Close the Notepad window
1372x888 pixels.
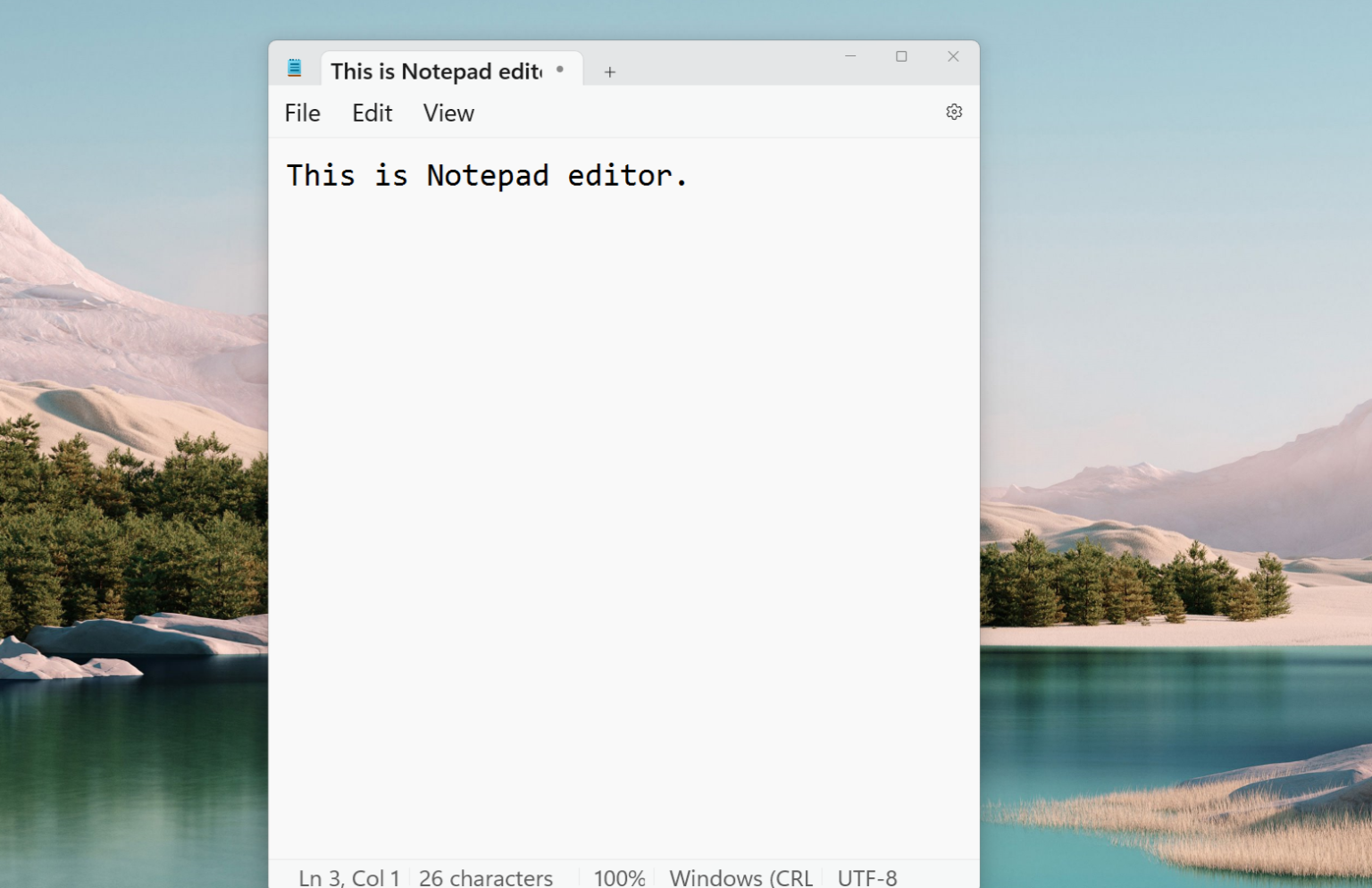pyautogui.click(x=952, y=56)
